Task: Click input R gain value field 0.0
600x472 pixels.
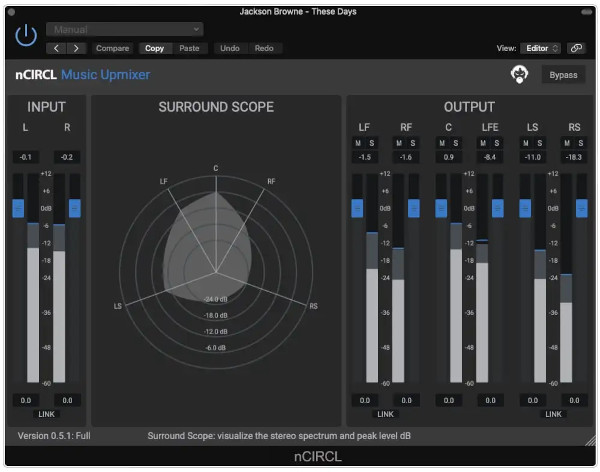Action: pos(67,400)
